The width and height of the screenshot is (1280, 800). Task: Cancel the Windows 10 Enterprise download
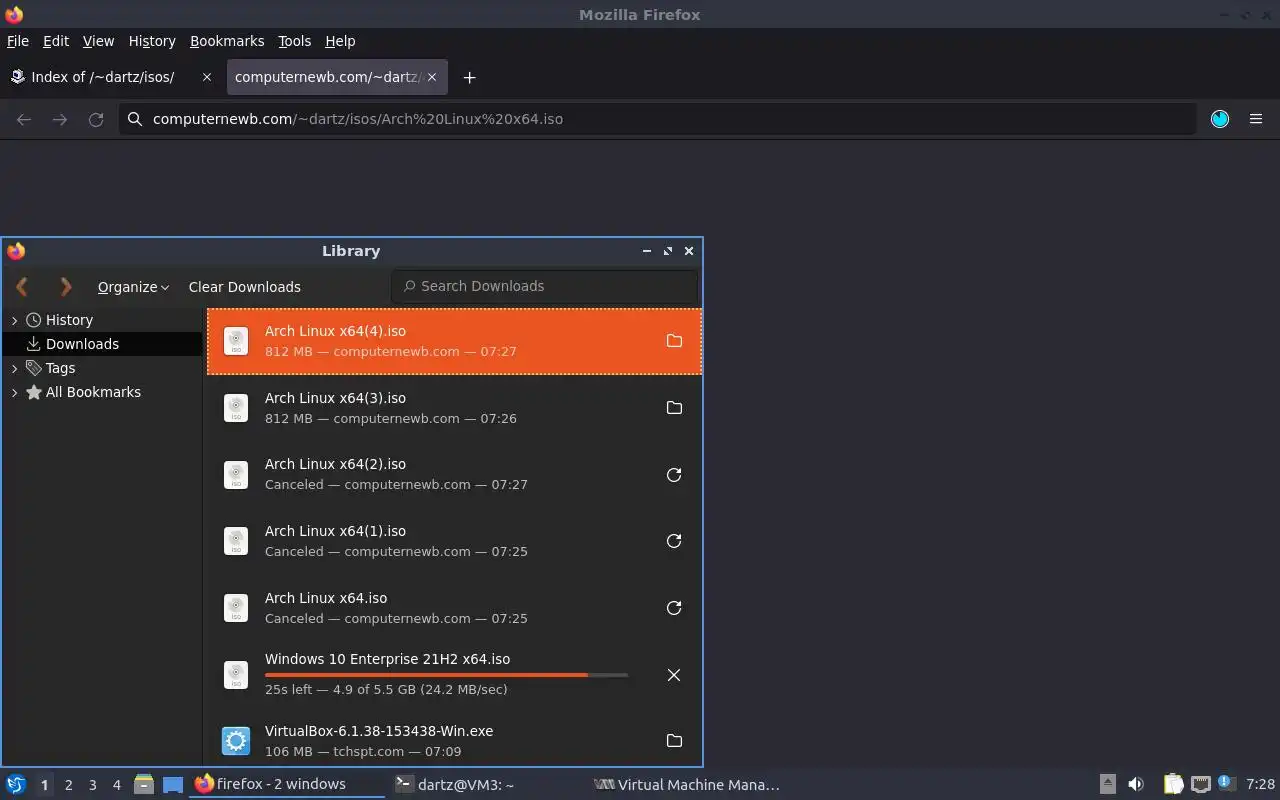(x=674, y=675)
